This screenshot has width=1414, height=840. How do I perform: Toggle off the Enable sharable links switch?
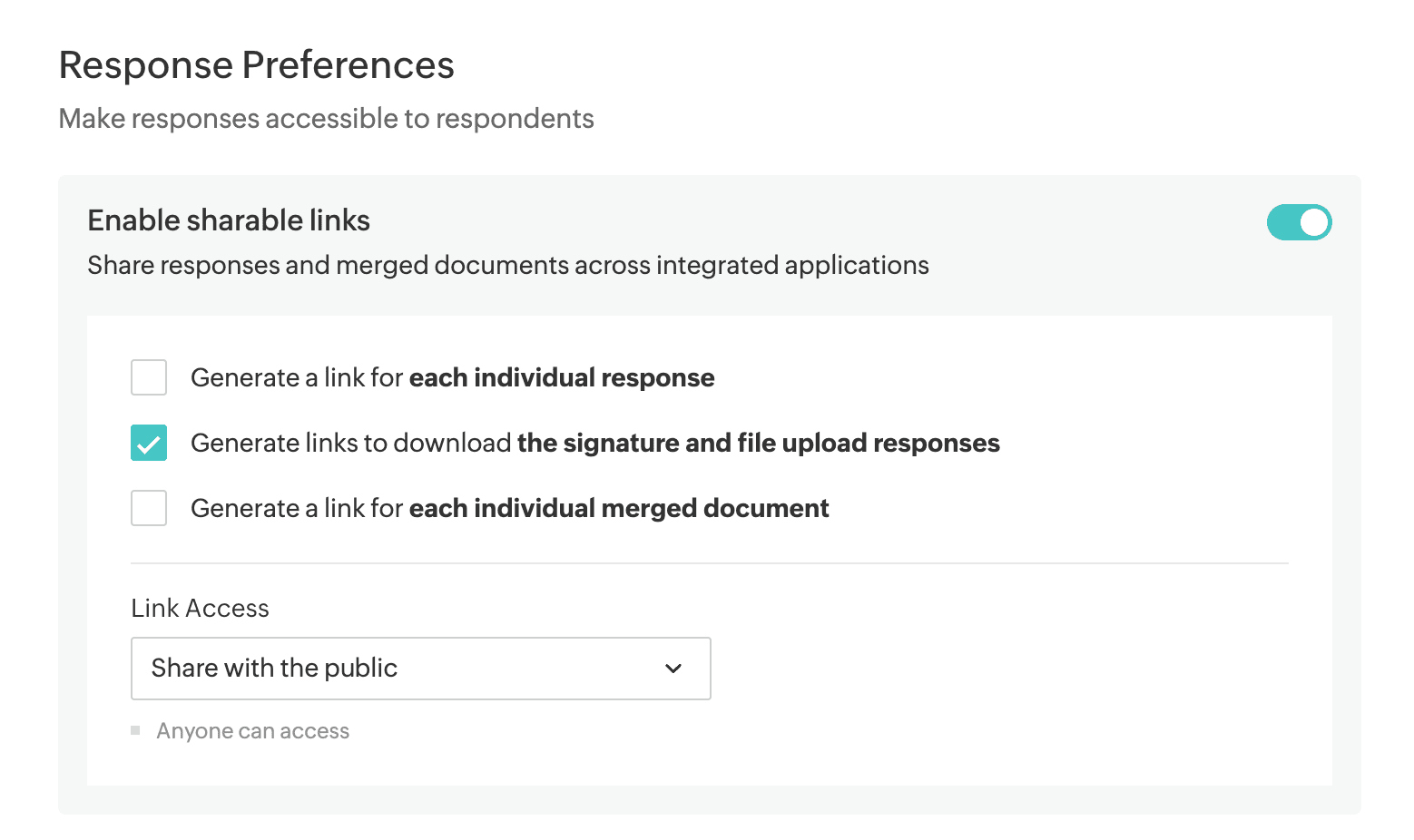tap(1299, 222)
